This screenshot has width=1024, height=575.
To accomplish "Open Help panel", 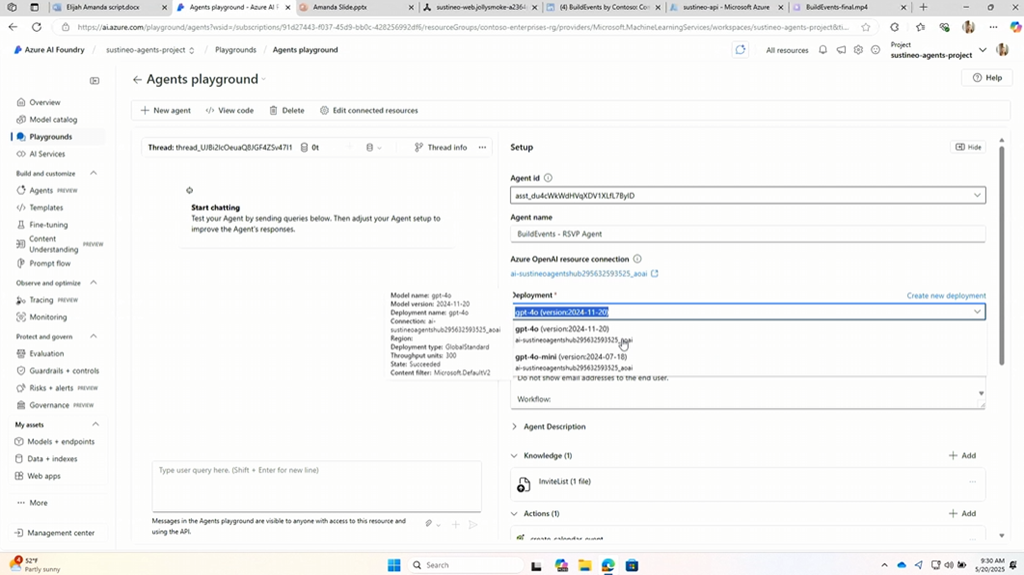I will pos(987,78).
